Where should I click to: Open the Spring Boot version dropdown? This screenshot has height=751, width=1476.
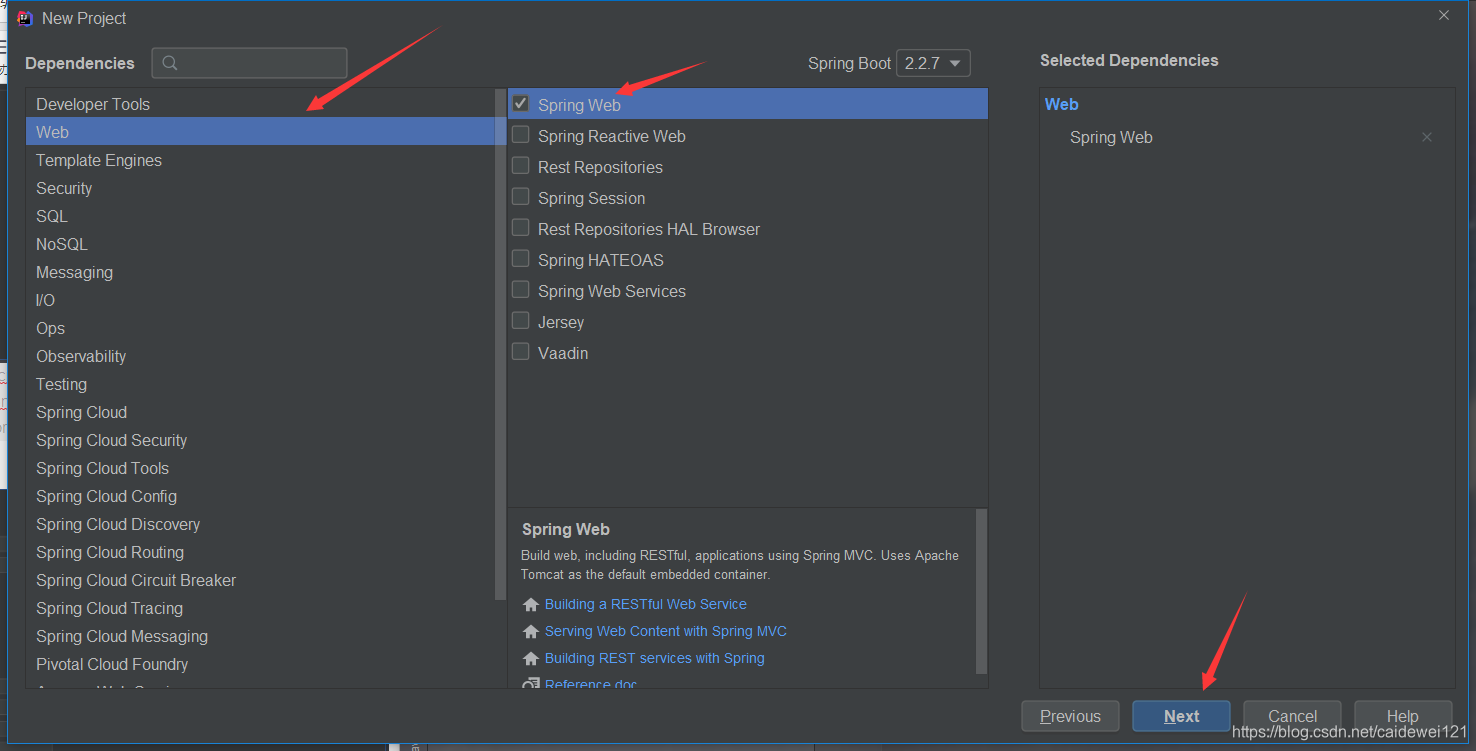coord(933,63)
